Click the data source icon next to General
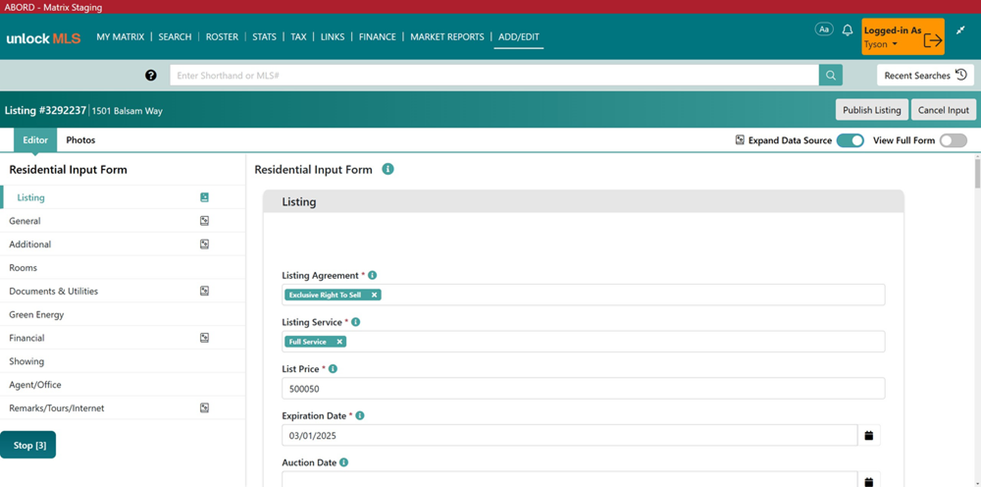The width and height of the screenshot is (981, 487). pos(204,221)
